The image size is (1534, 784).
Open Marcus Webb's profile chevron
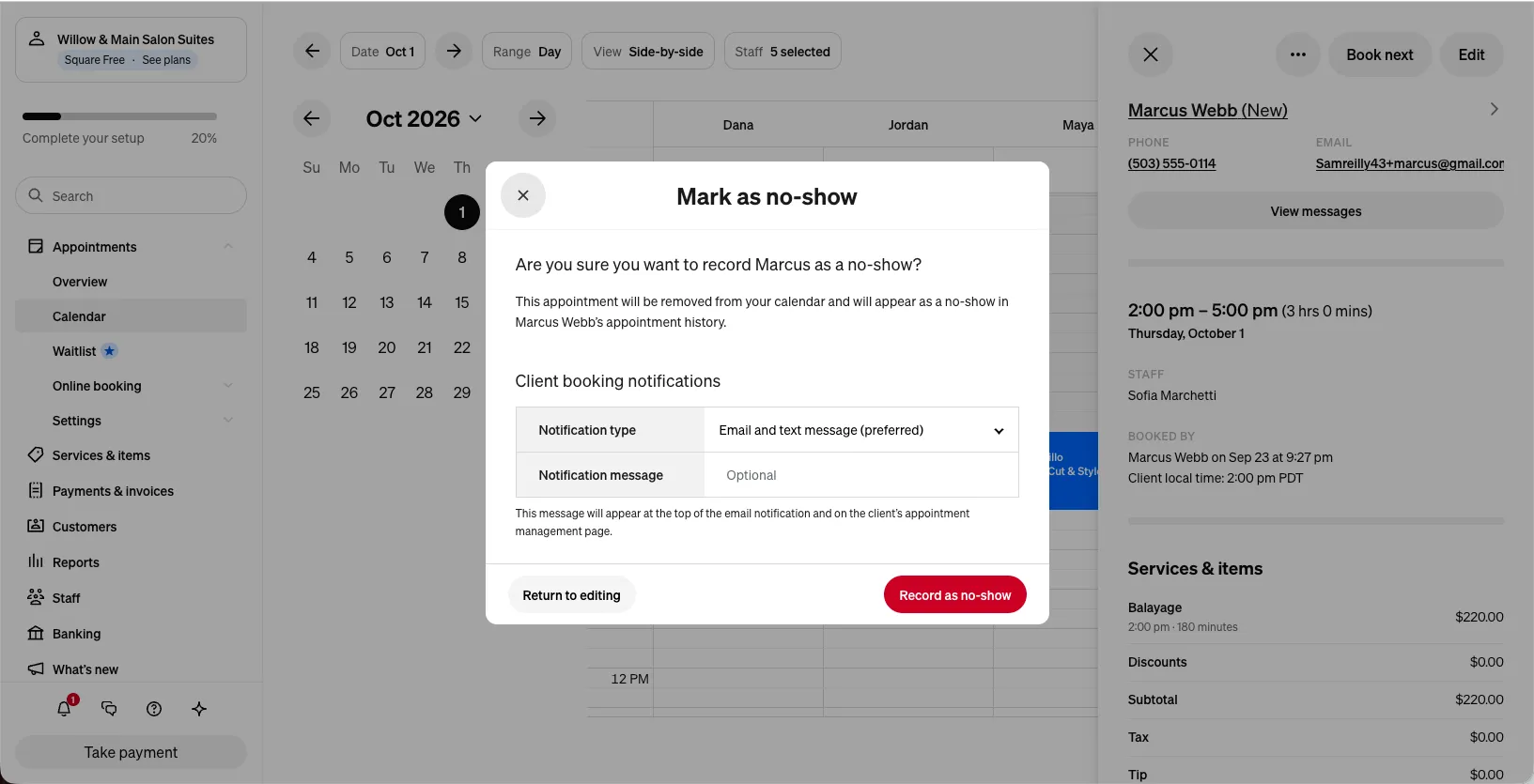tap(1494, 109)
